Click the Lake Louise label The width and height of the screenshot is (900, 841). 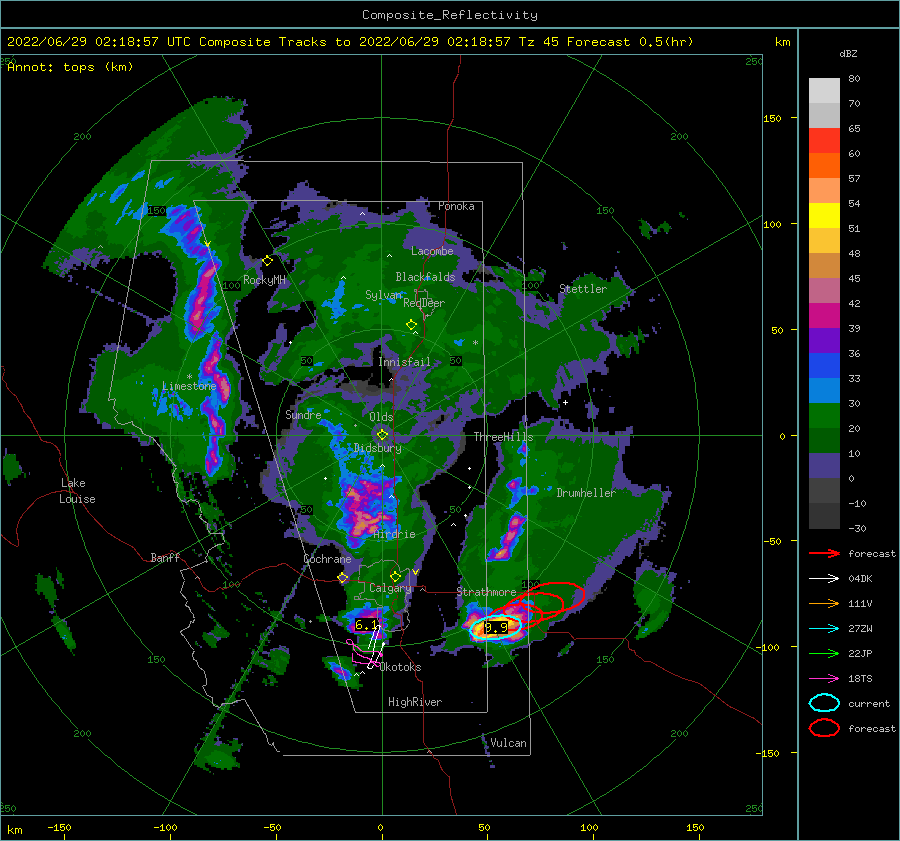[x=77, y=491]
